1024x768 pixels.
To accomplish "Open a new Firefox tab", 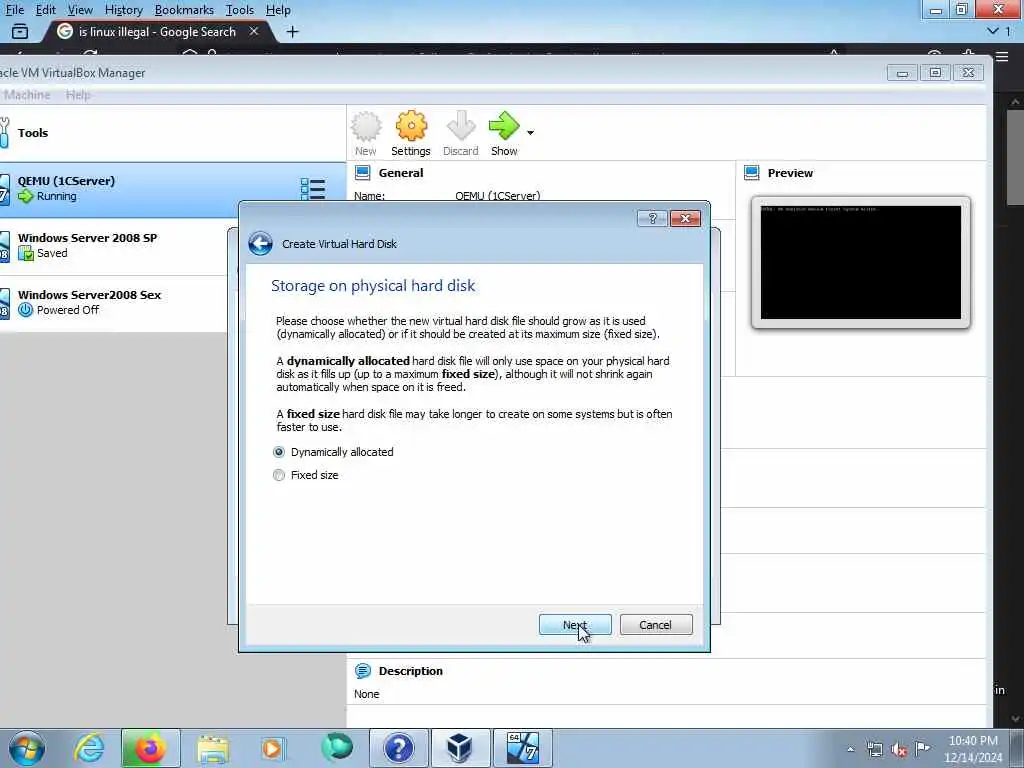I will click(x=293, y=31).
